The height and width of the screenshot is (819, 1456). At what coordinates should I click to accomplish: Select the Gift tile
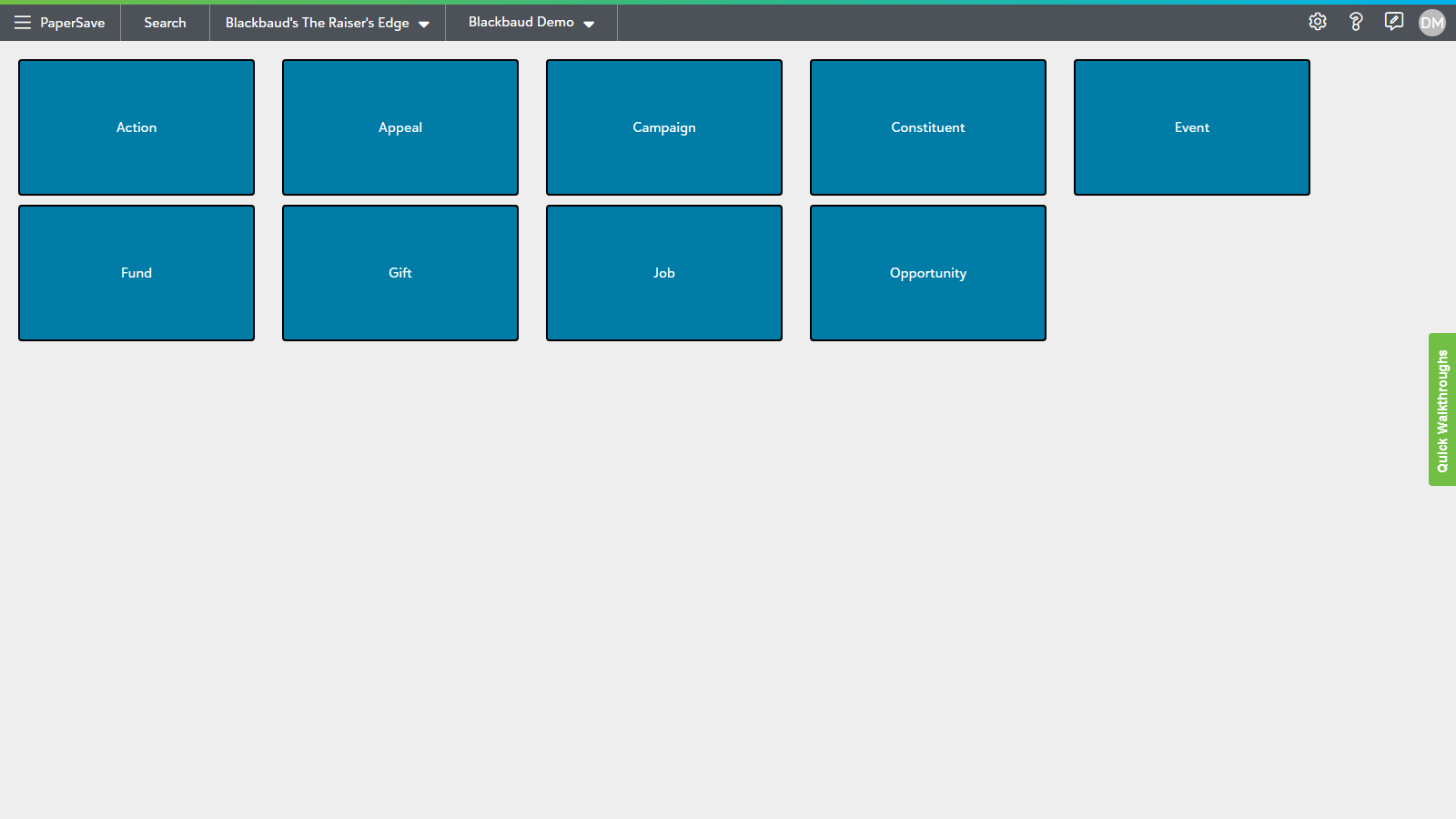(400, 273)
